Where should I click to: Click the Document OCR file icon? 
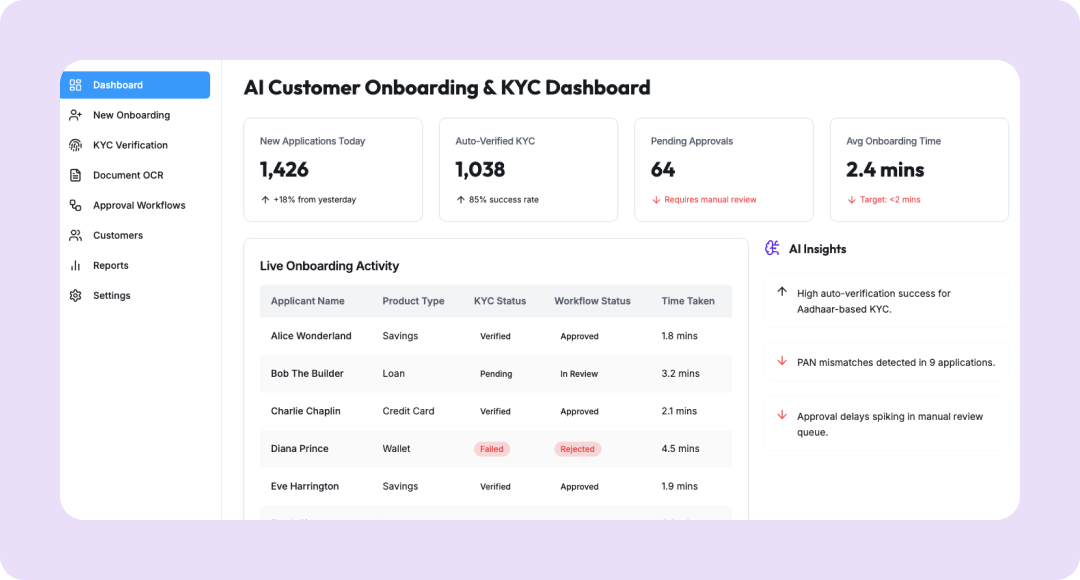coord(75,175)
